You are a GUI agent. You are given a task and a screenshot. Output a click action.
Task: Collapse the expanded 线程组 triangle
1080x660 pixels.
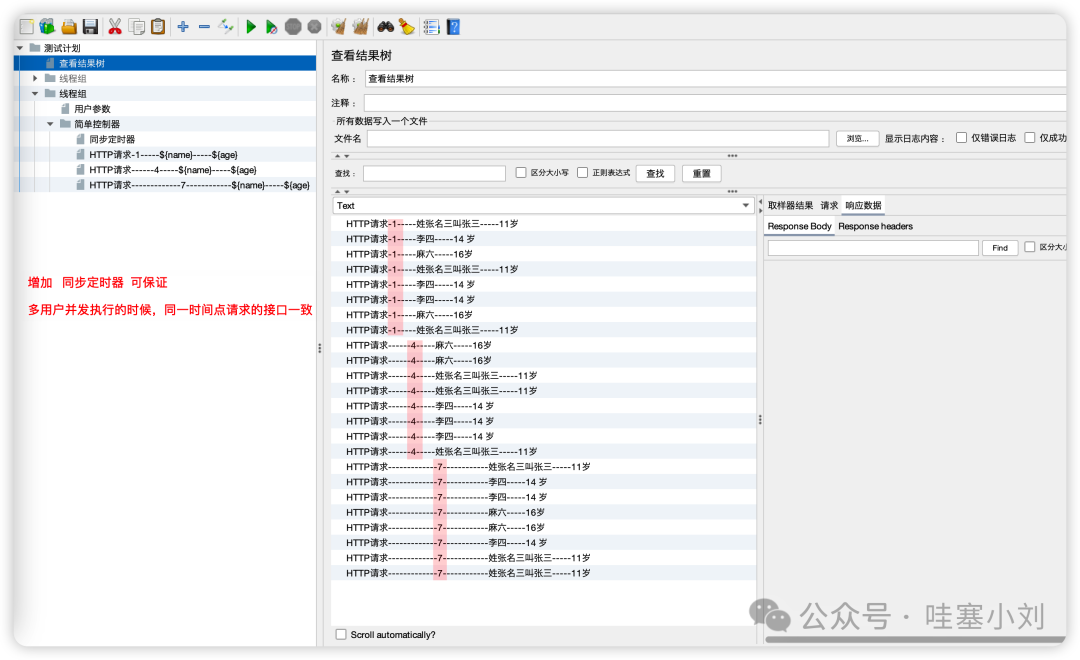click(x=35, y=94)
